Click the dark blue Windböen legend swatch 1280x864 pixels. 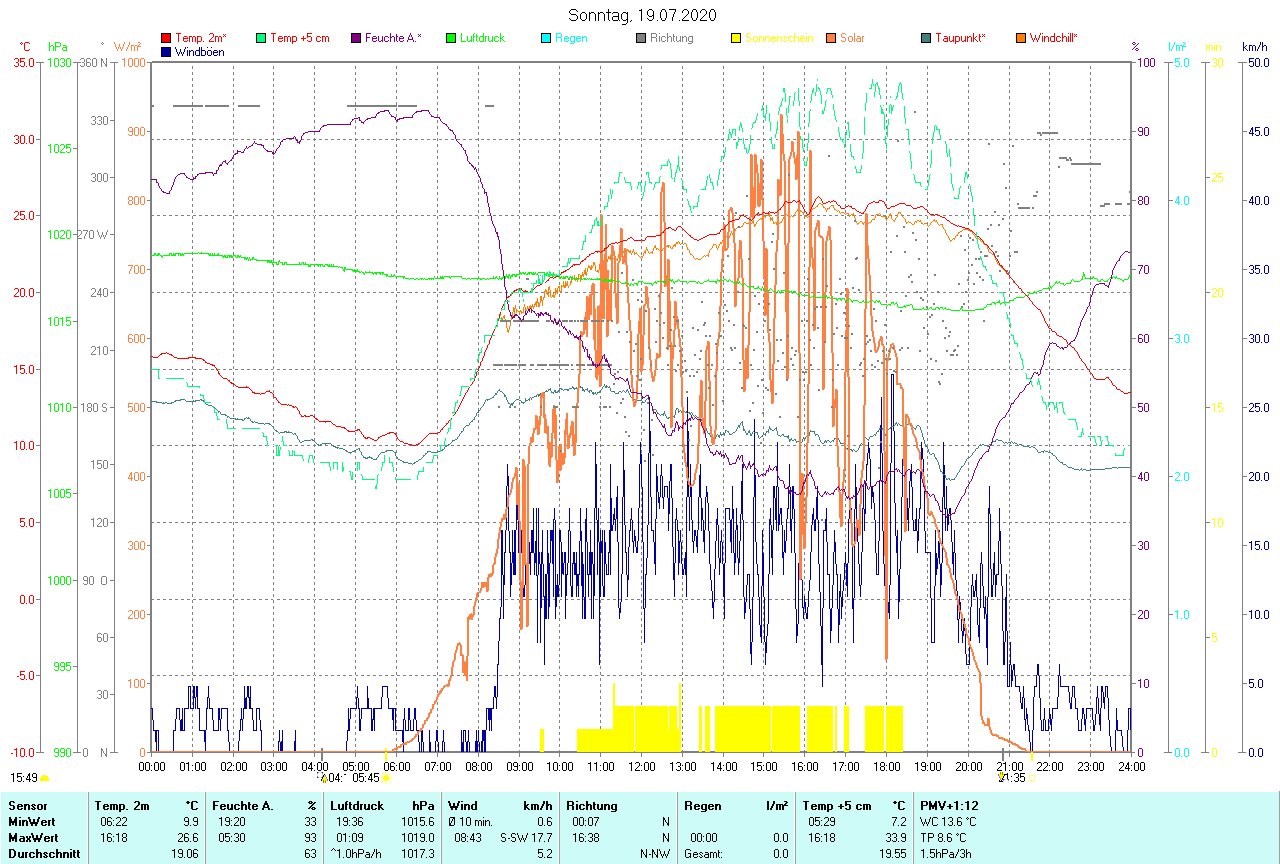[166, 51]
